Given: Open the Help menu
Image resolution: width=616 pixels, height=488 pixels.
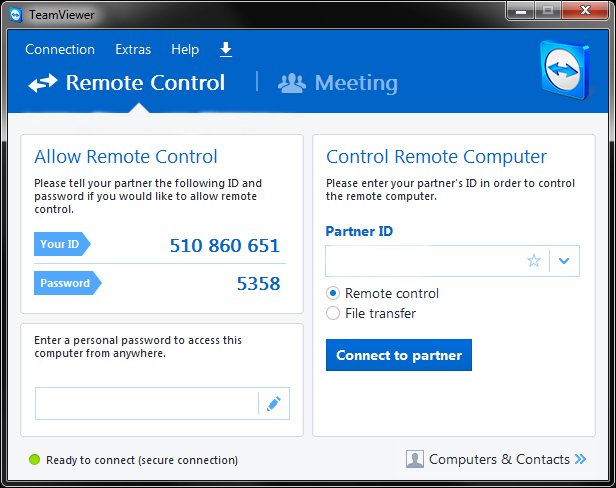Looking at the screenshot, I should [185, 50].
